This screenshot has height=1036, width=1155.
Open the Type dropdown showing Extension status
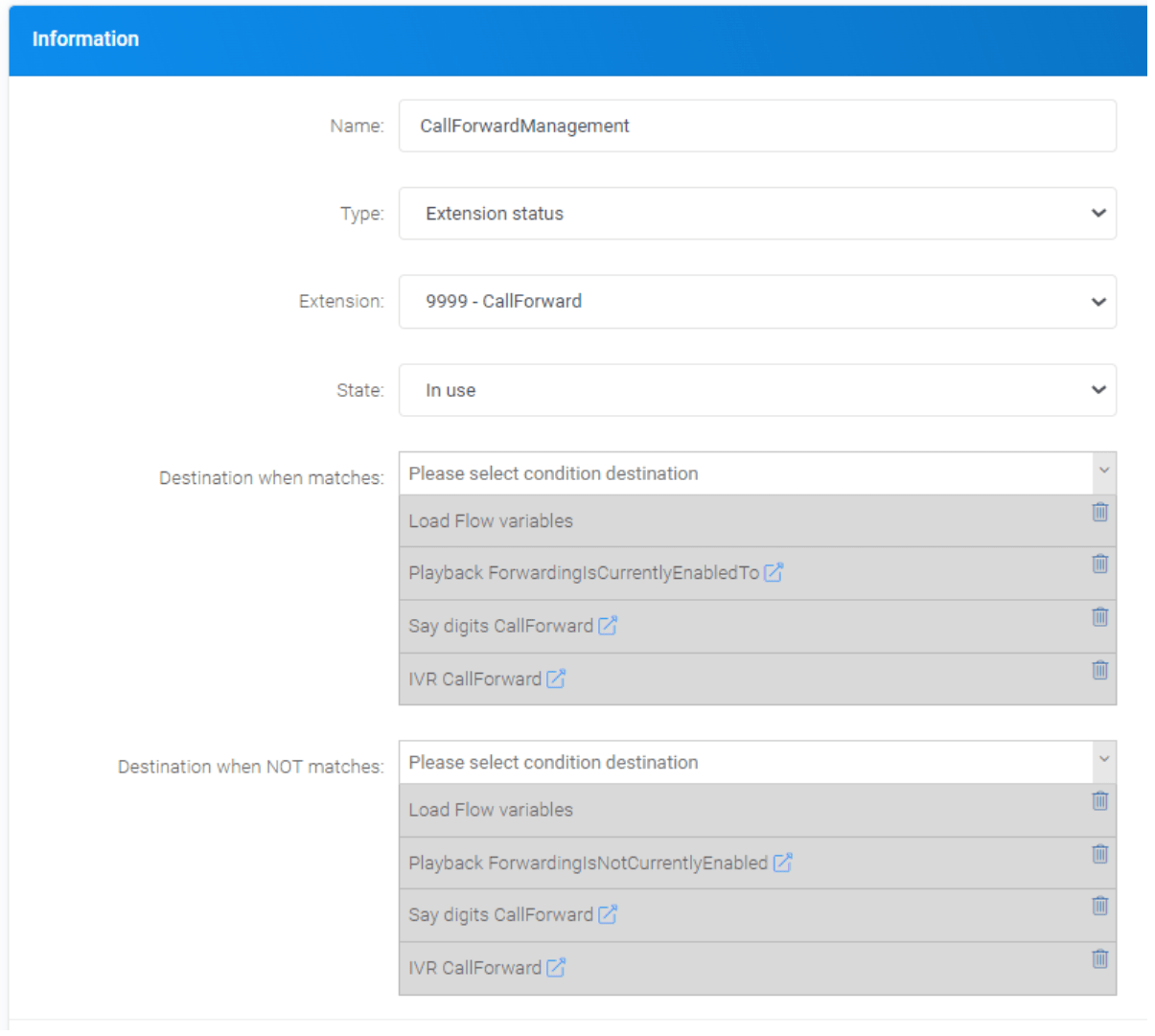757,214
